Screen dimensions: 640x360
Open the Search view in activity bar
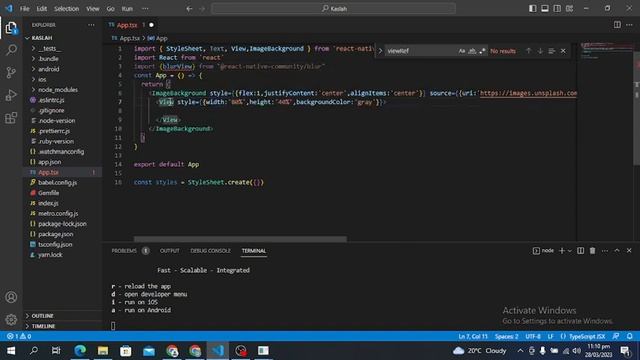[x=11, y=50]
